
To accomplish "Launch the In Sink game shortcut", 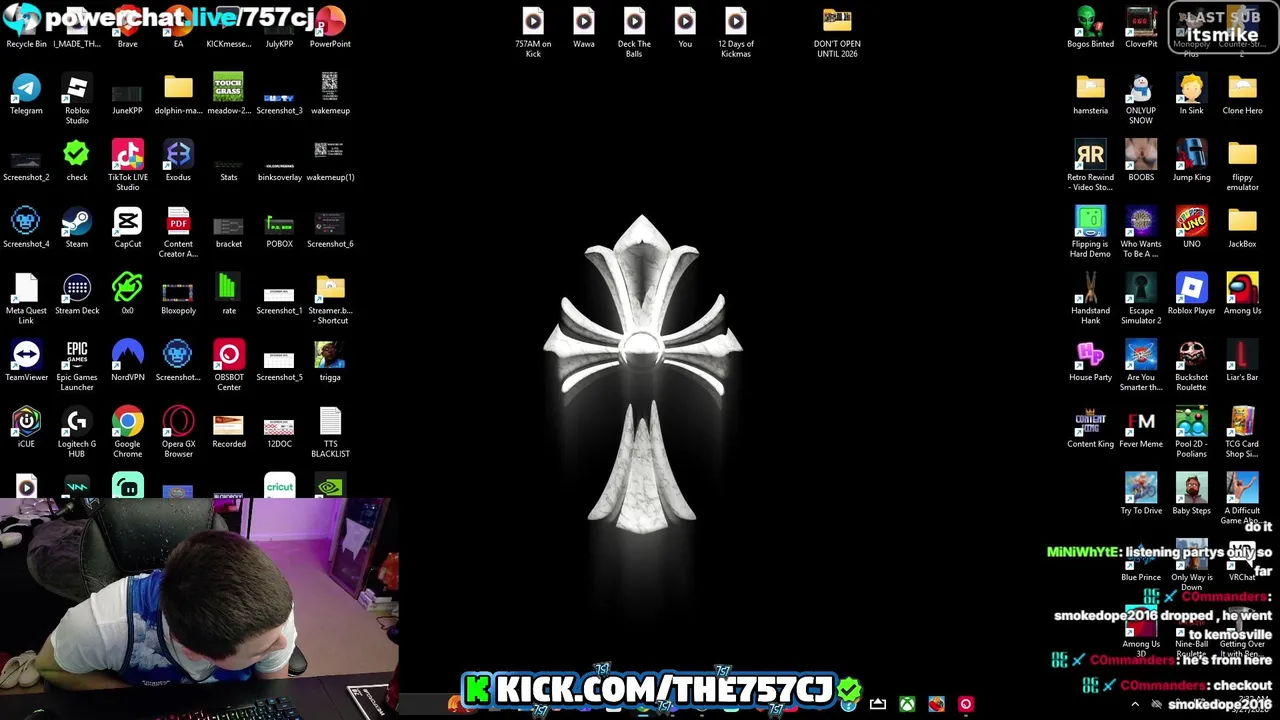I will [1191, 94].
